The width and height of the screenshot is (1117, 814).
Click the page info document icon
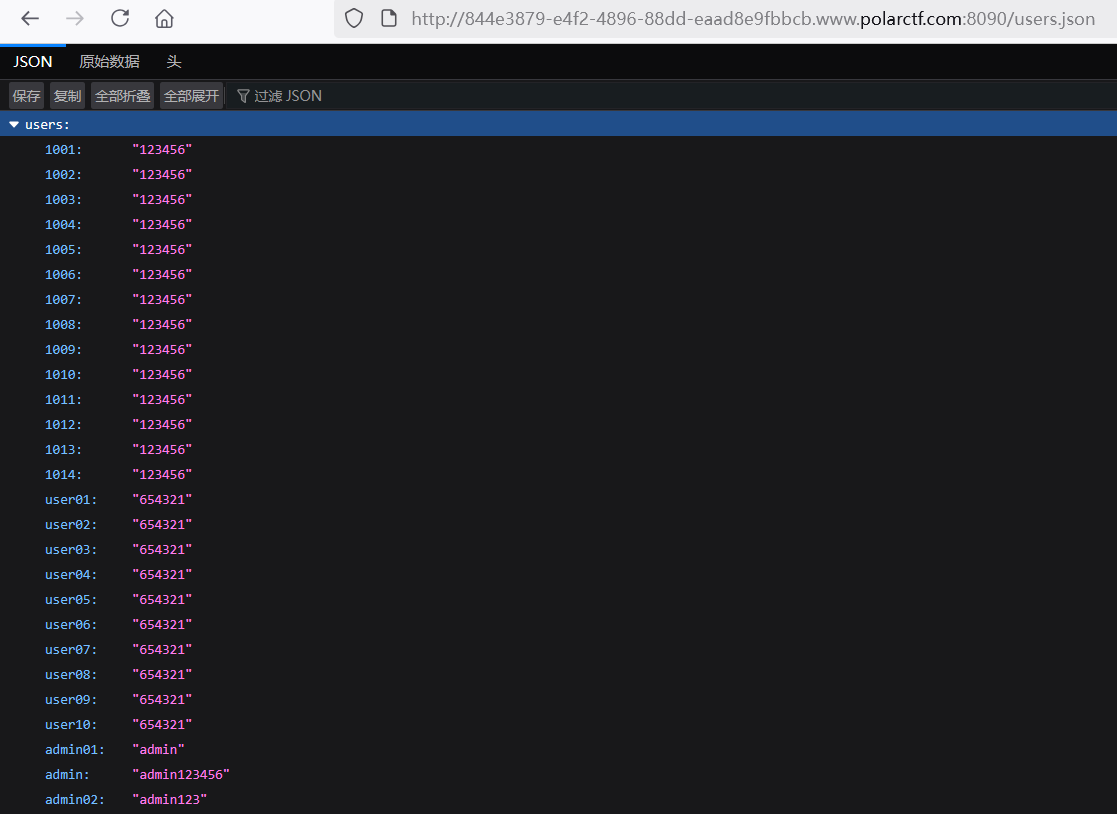[x=389, y=19]
